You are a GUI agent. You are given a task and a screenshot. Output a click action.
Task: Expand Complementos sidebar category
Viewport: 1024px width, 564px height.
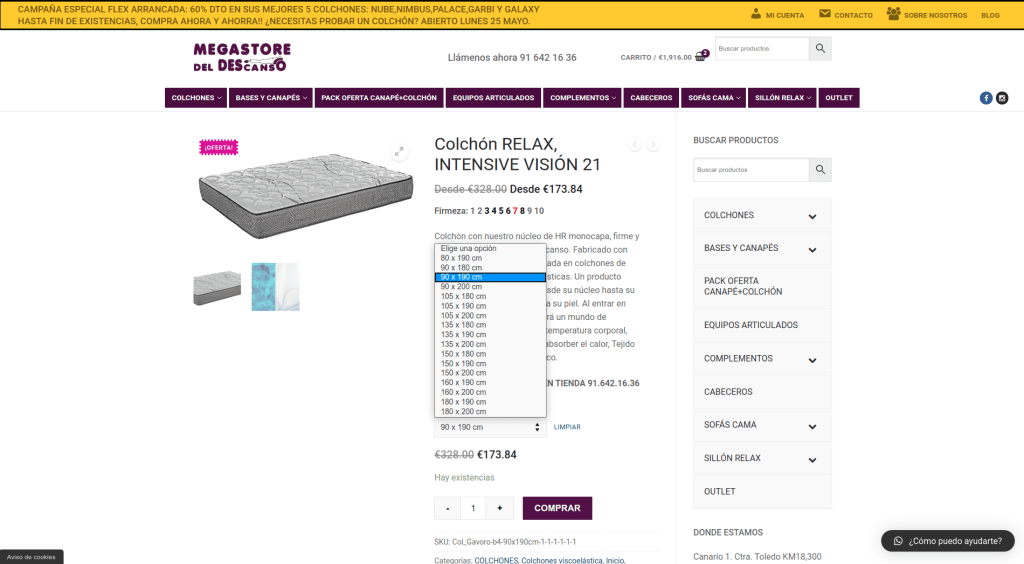(x=812, y=360)
